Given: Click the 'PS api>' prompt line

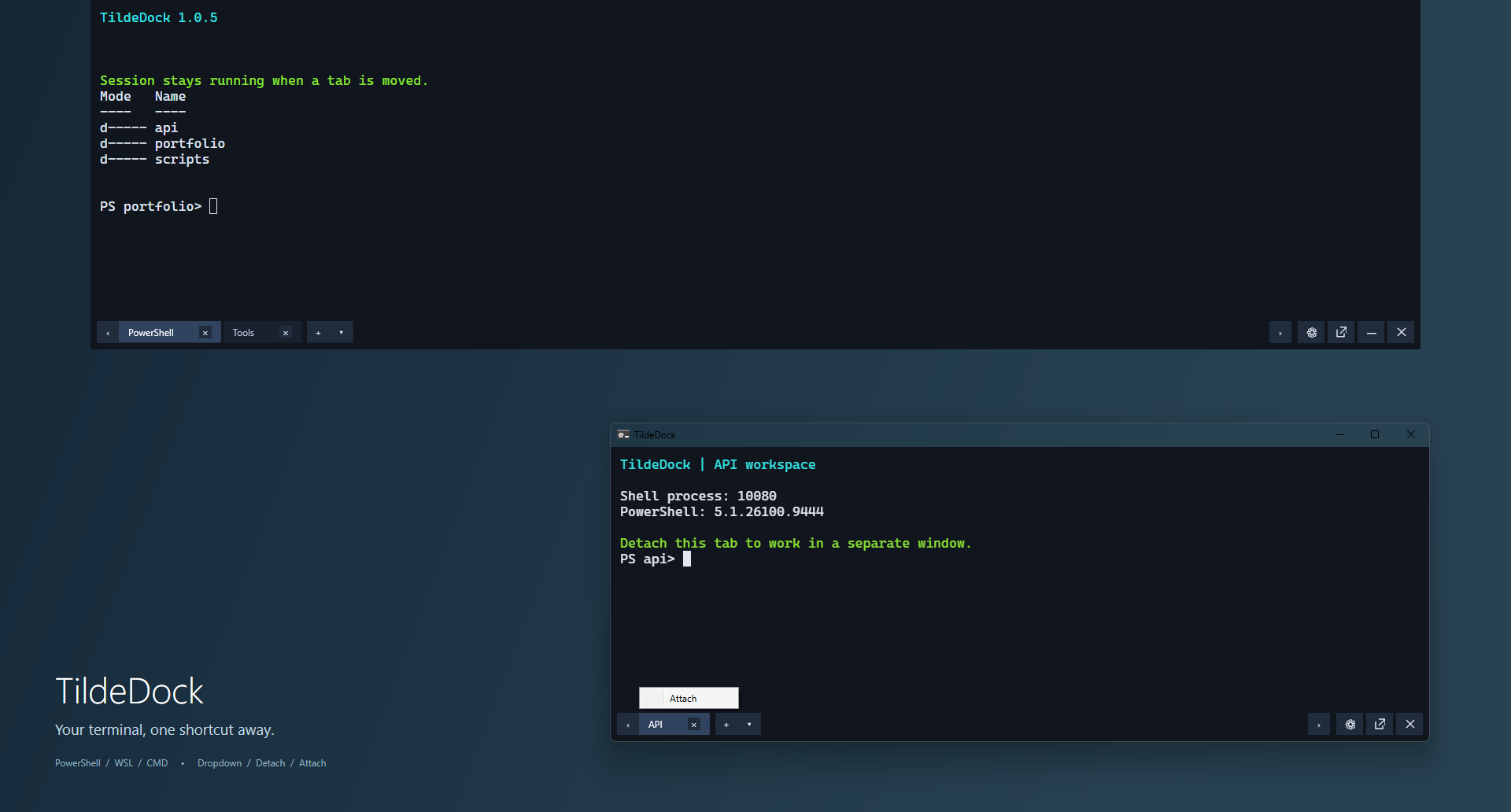Looking at the screenshot, I should coord(655,559).
